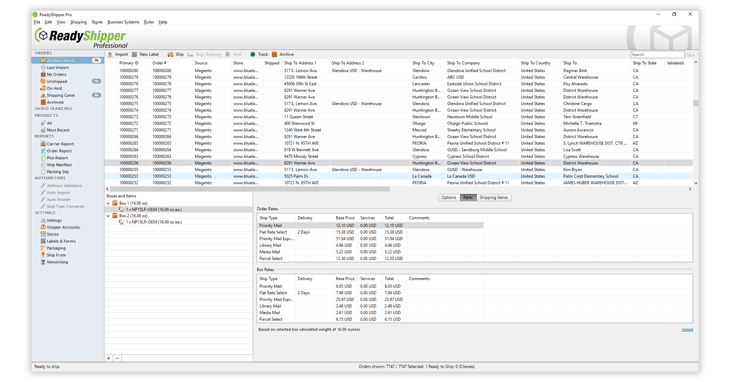Open the Shipping menu
This screenshot has width=730, height=382.
pyautogui.click(x=78, y=22)
